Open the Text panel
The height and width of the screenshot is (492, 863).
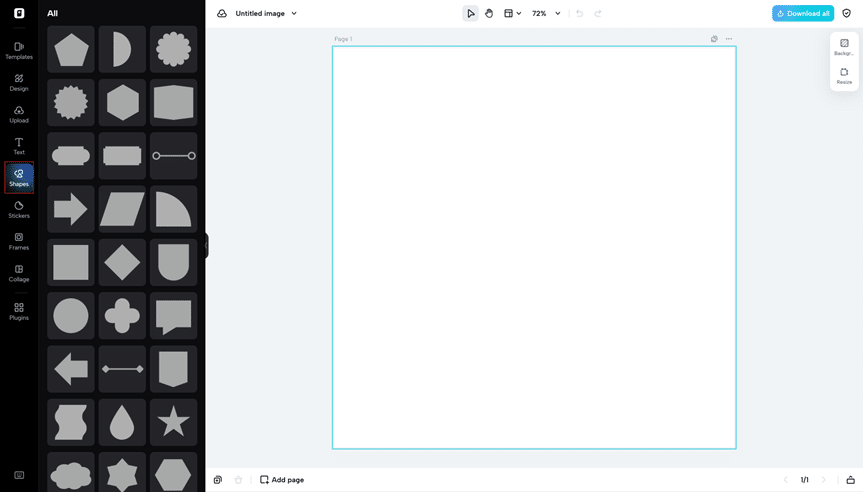(19, 146)
